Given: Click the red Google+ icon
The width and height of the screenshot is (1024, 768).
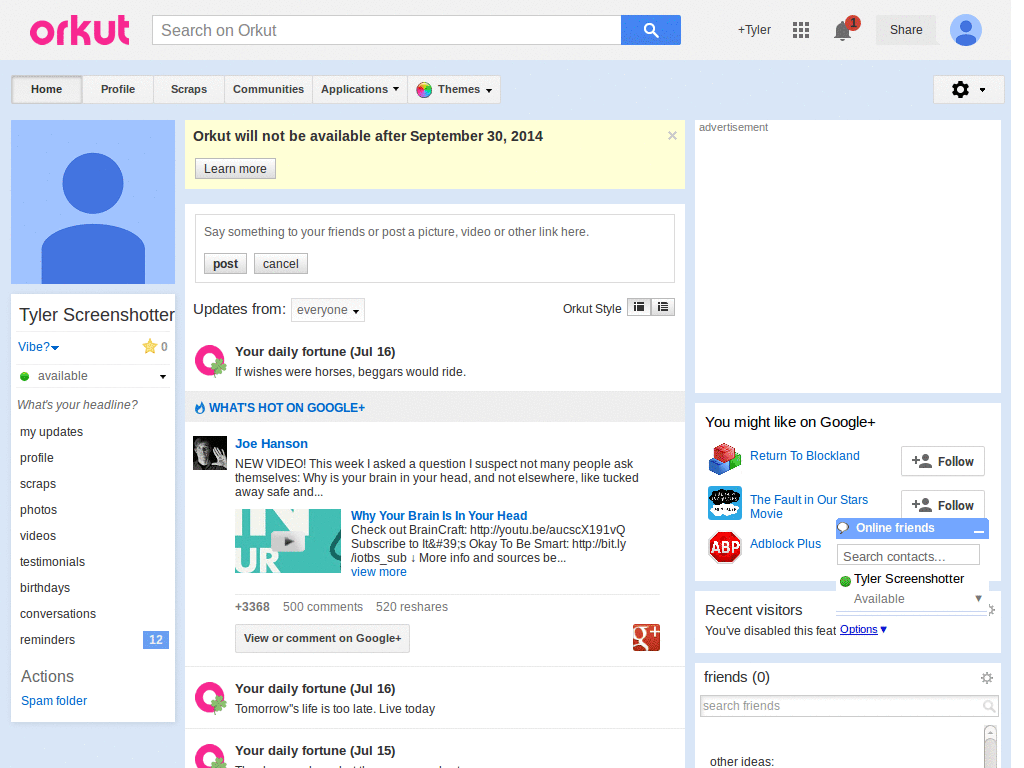Looking at the screenshot, I should (x=646, y=637).
